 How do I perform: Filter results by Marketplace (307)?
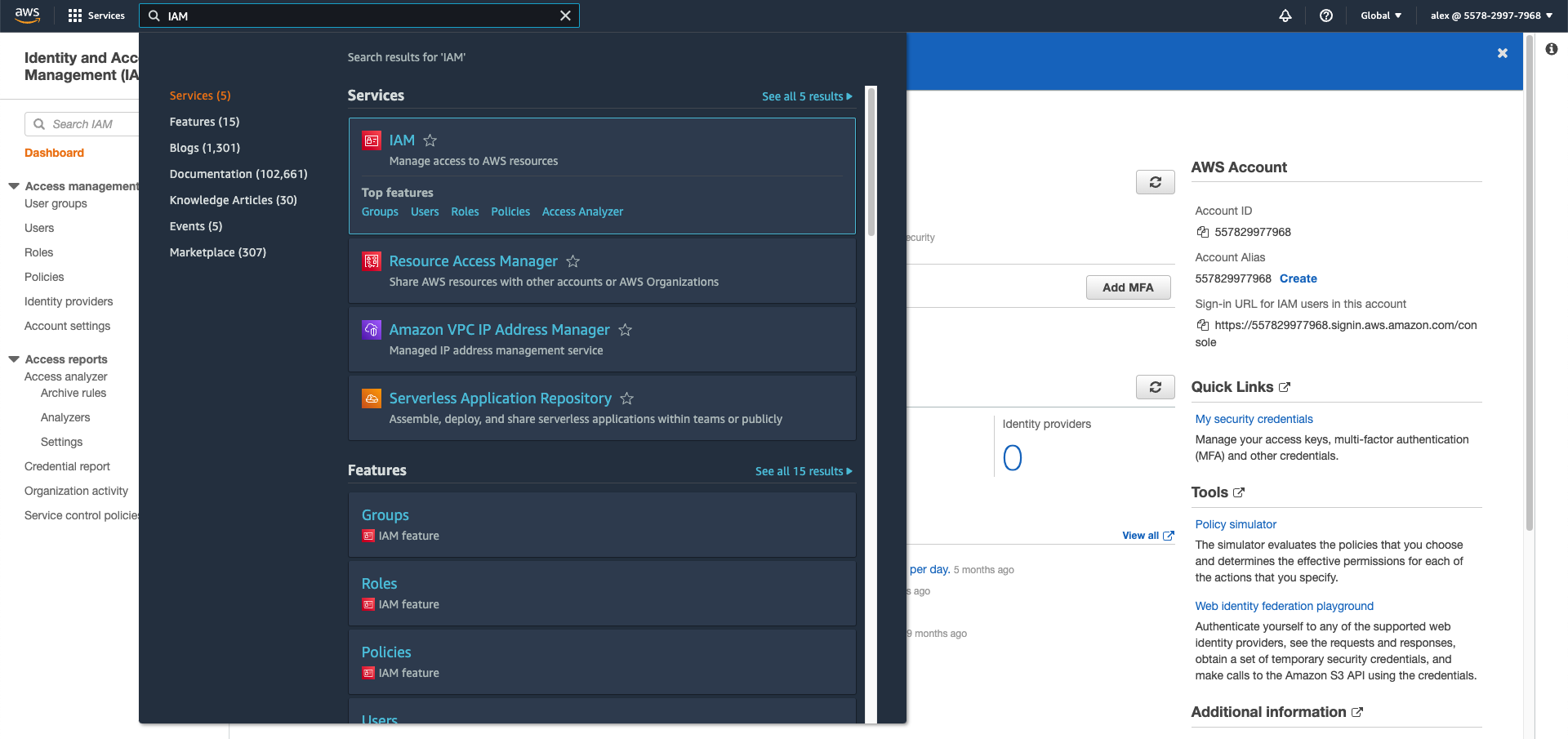coord(218,252)
